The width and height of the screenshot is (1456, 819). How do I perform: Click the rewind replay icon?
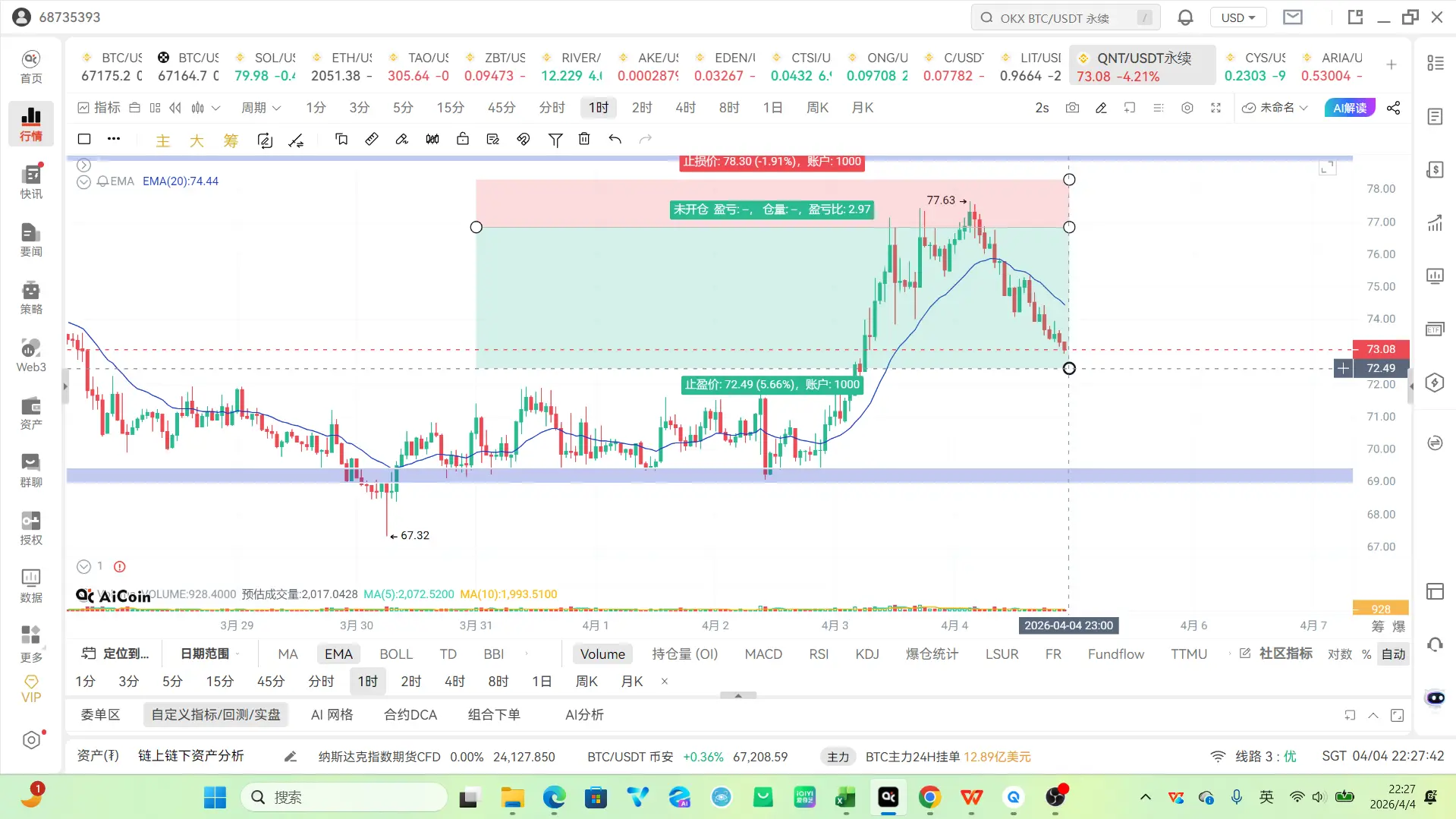176,108
